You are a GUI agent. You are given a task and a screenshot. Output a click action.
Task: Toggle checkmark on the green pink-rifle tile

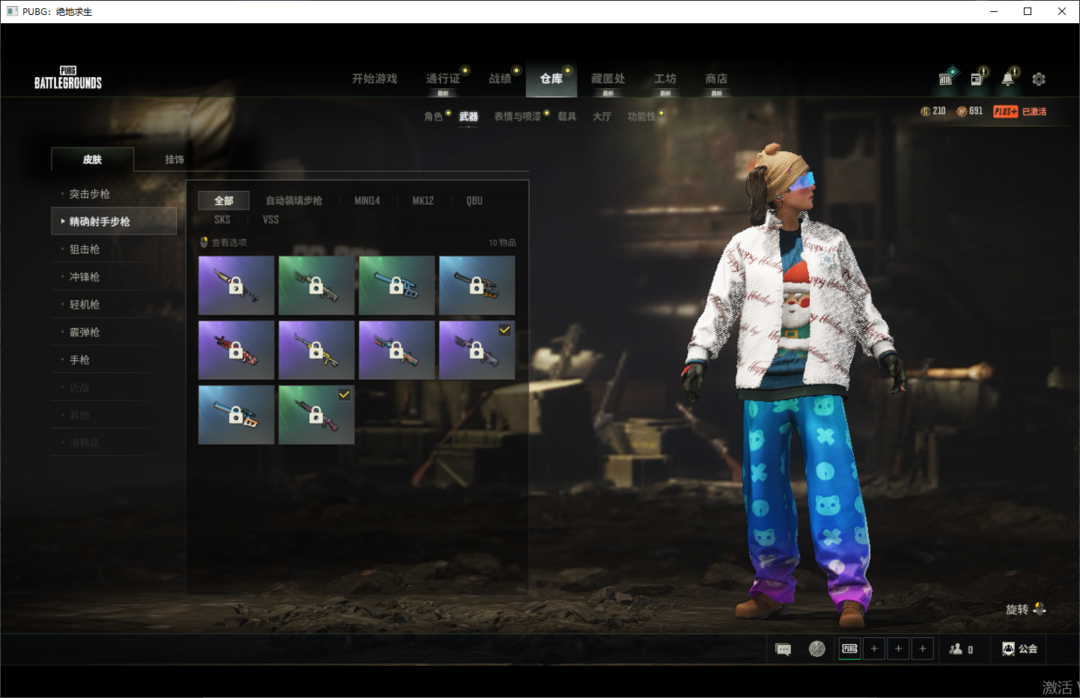pos(344,395)
